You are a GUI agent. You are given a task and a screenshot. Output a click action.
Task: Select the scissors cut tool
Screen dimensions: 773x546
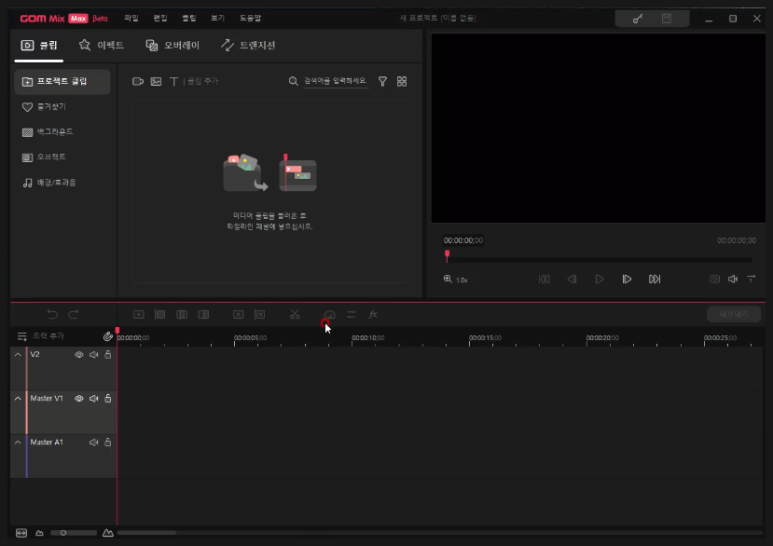click(x=295, y=314)
